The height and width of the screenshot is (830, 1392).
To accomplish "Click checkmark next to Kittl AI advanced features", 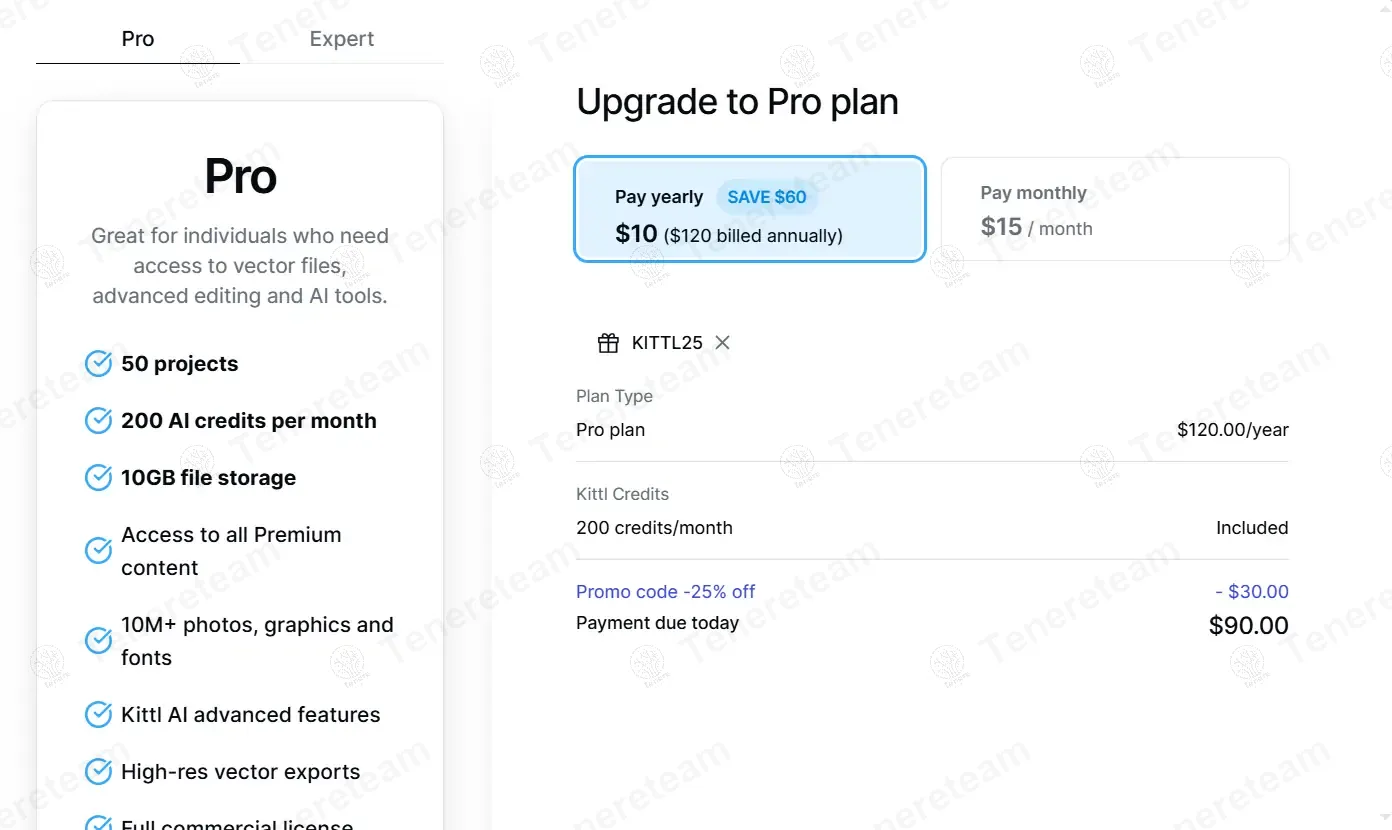I will (x=98, y=715).
